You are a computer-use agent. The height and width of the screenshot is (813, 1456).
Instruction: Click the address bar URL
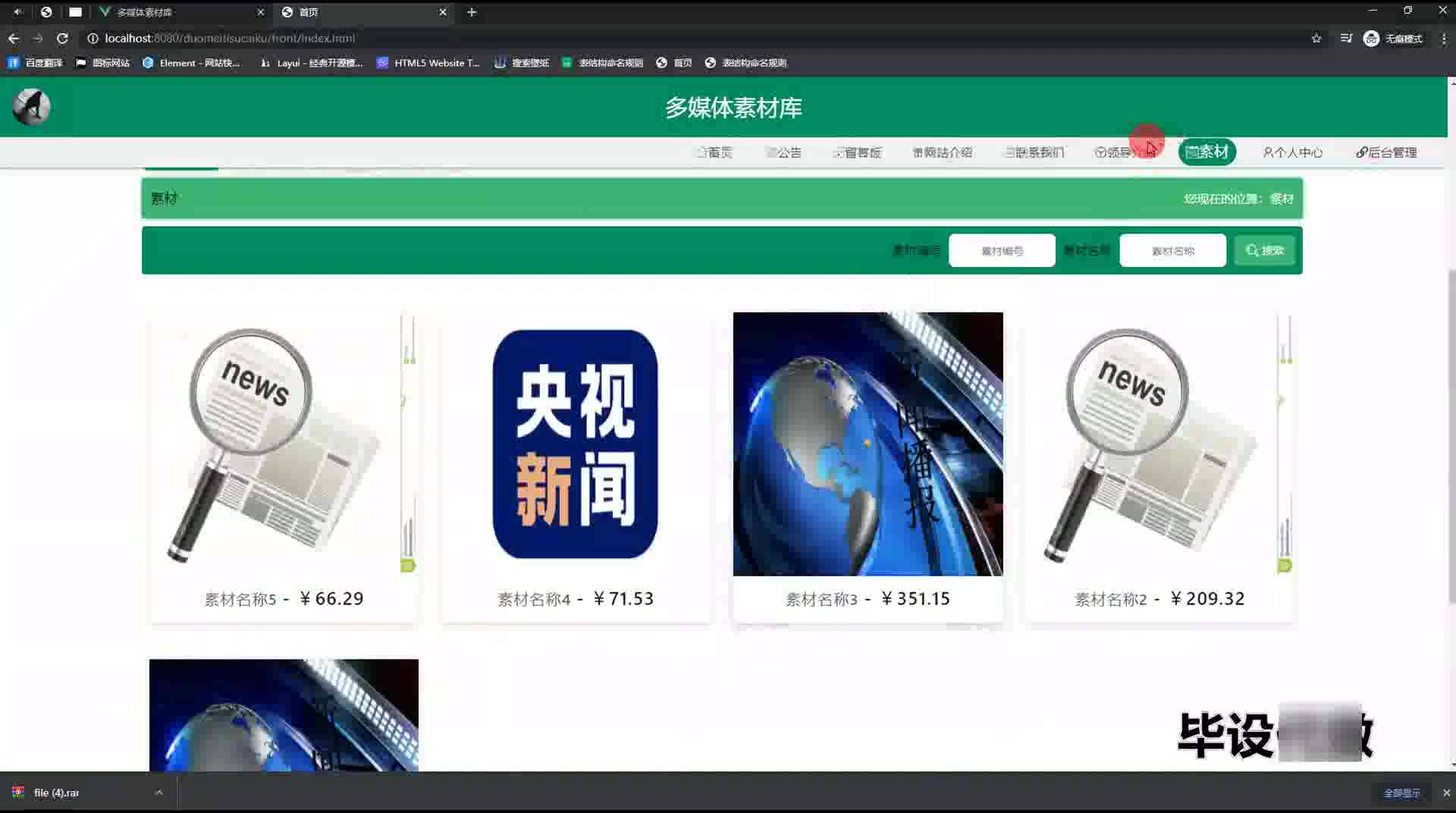coord(230,38)
